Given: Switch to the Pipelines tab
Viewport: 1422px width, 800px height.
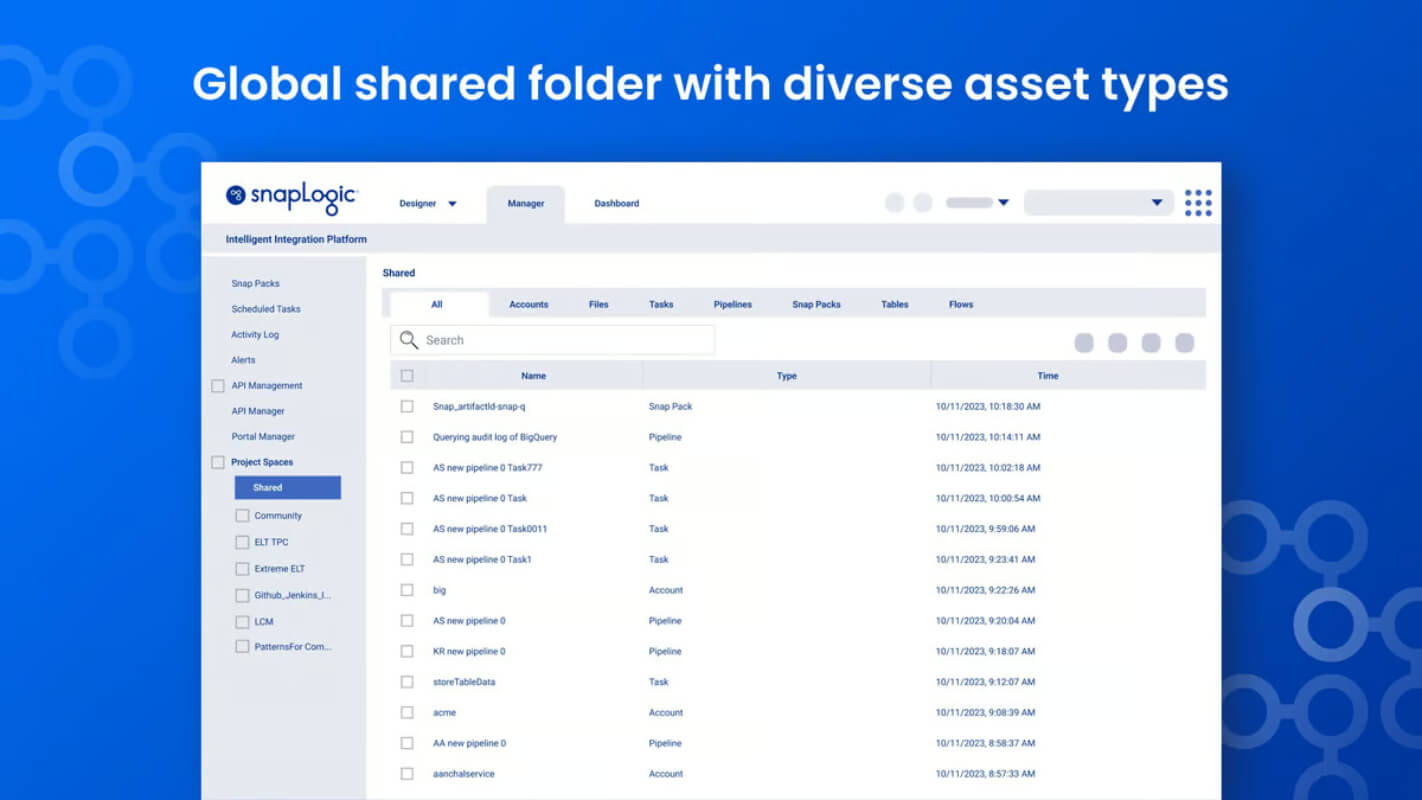Looking at the screenshot, I should coord(733,305).
